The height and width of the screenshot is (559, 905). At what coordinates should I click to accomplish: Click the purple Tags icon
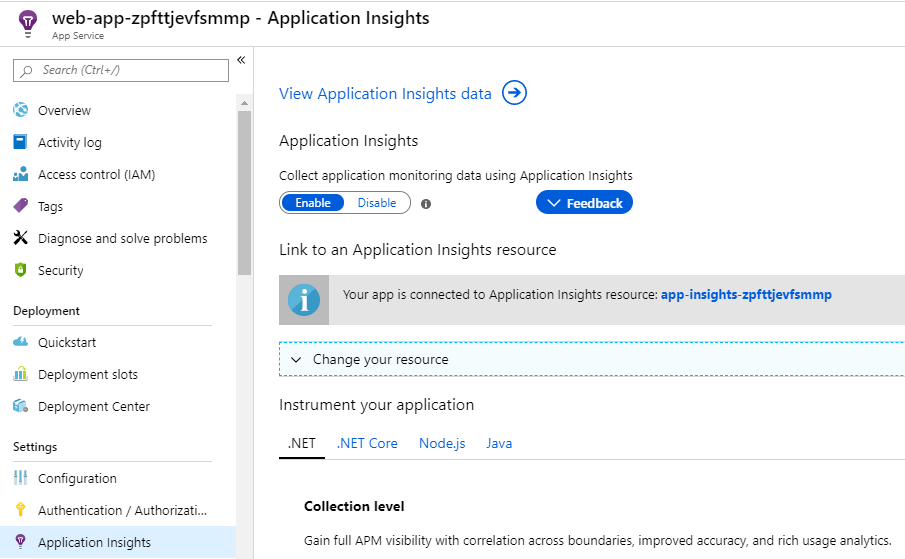20,207
